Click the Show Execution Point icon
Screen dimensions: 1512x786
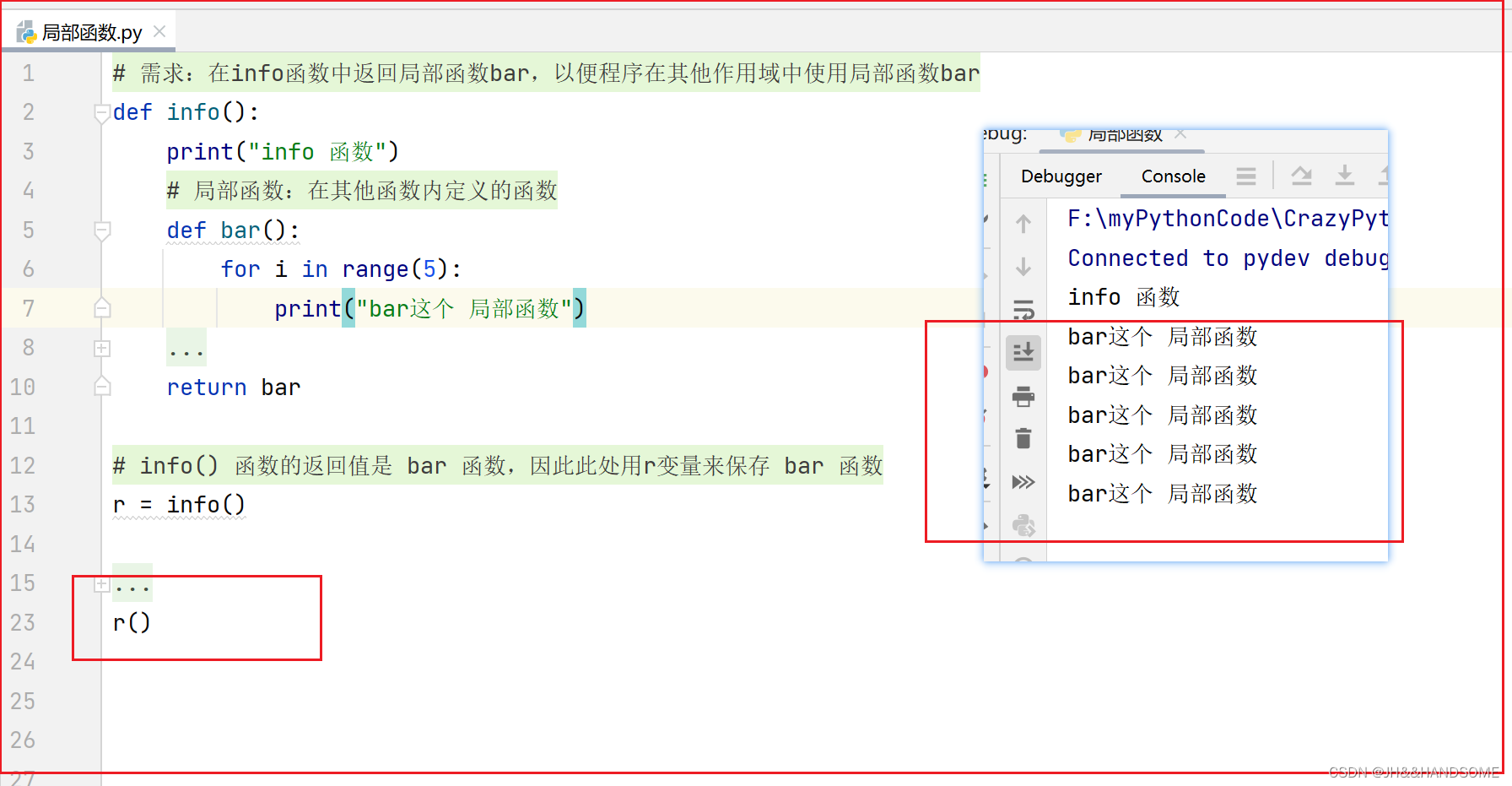click(x=1302, y=176)
